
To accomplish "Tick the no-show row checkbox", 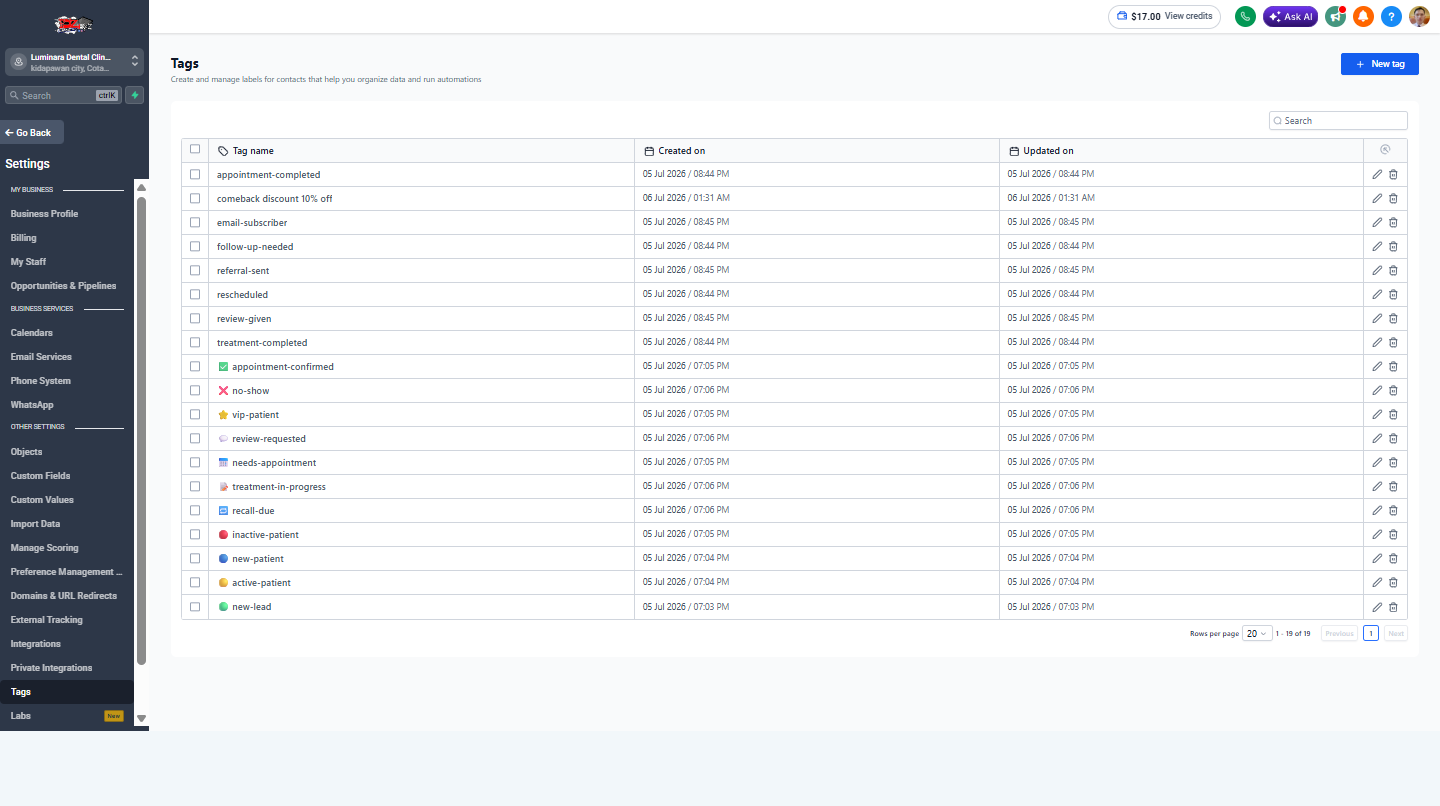I will click(195, 391).
